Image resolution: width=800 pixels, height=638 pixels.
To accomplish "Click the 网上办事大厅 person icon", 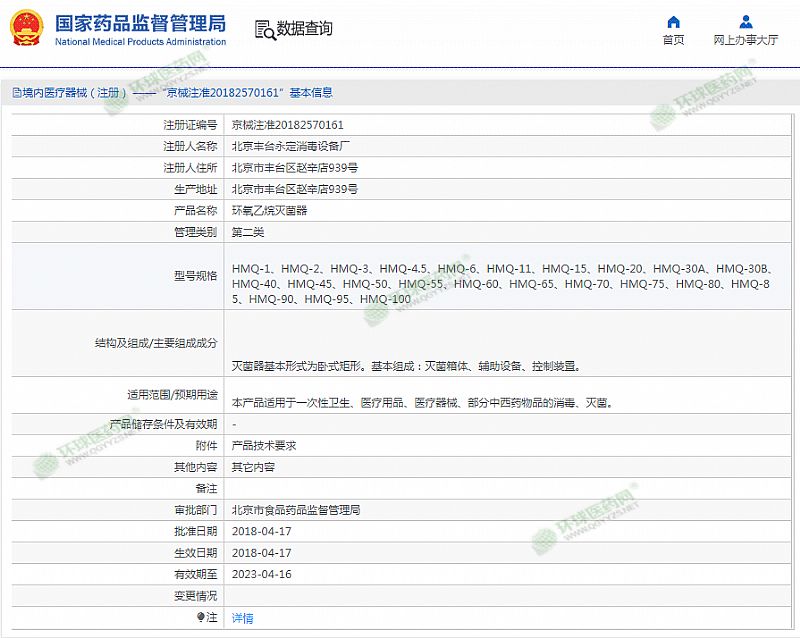I will (x=746, y=22).
